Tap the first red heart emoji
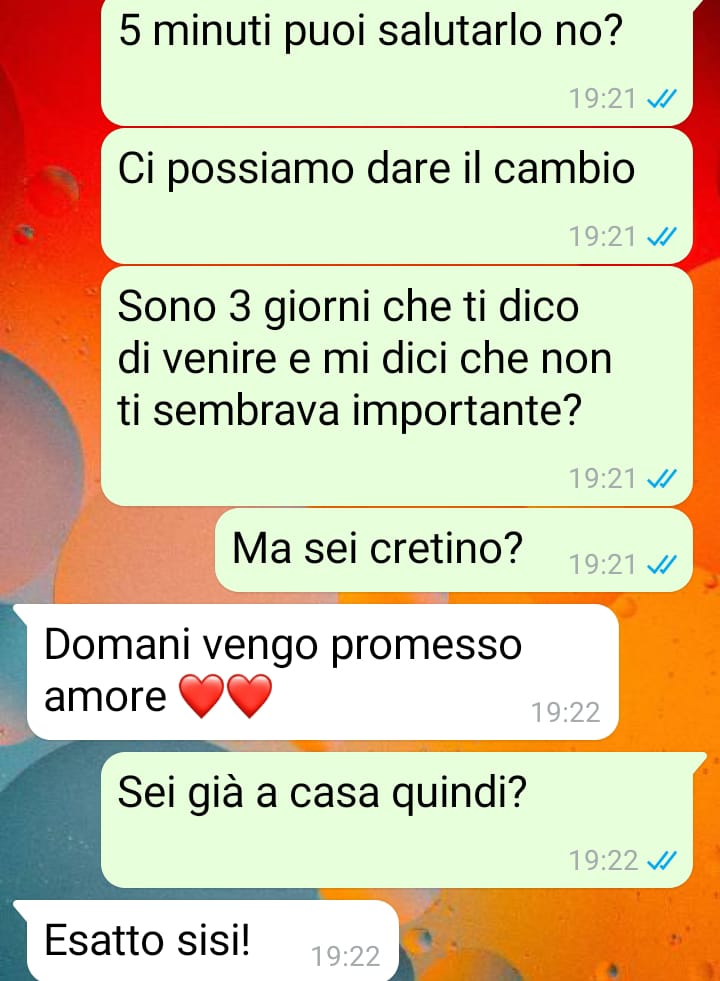This screenshot has height=981, width=720. click(201, 696)
